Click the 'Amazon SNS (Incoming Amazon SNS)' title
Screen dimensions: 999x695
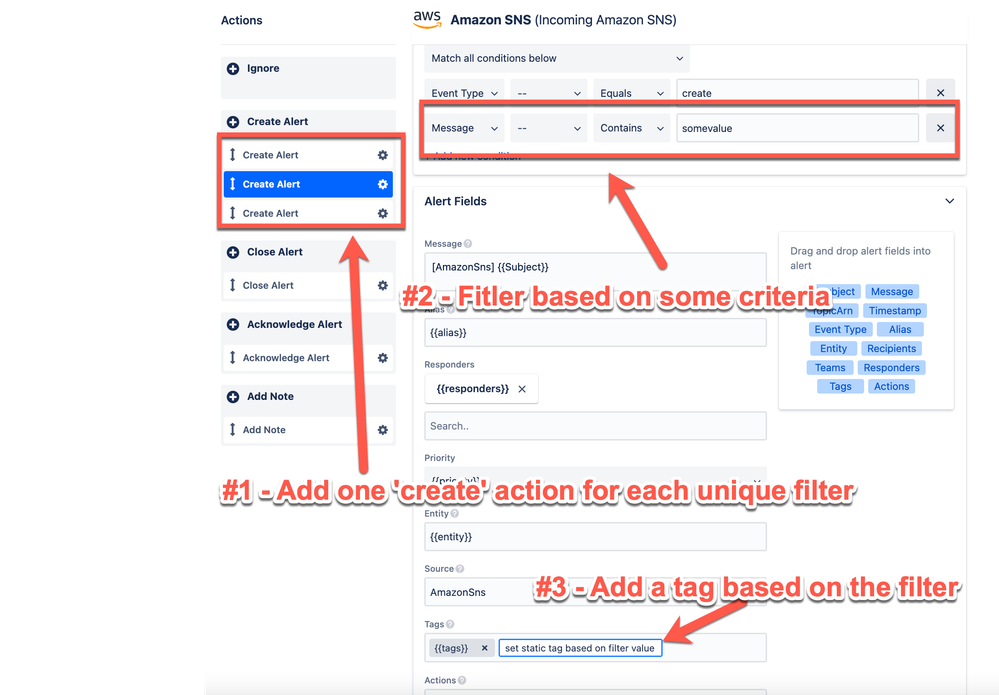[x=563, y=20]
